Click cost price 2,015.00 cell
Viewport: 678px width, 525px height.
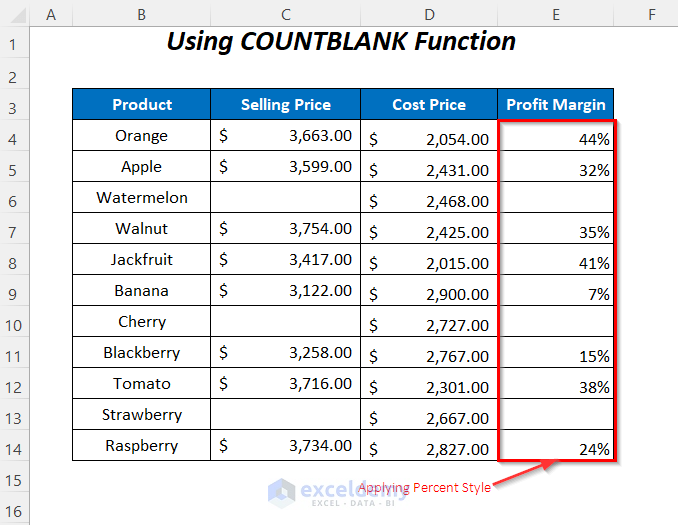429,259
